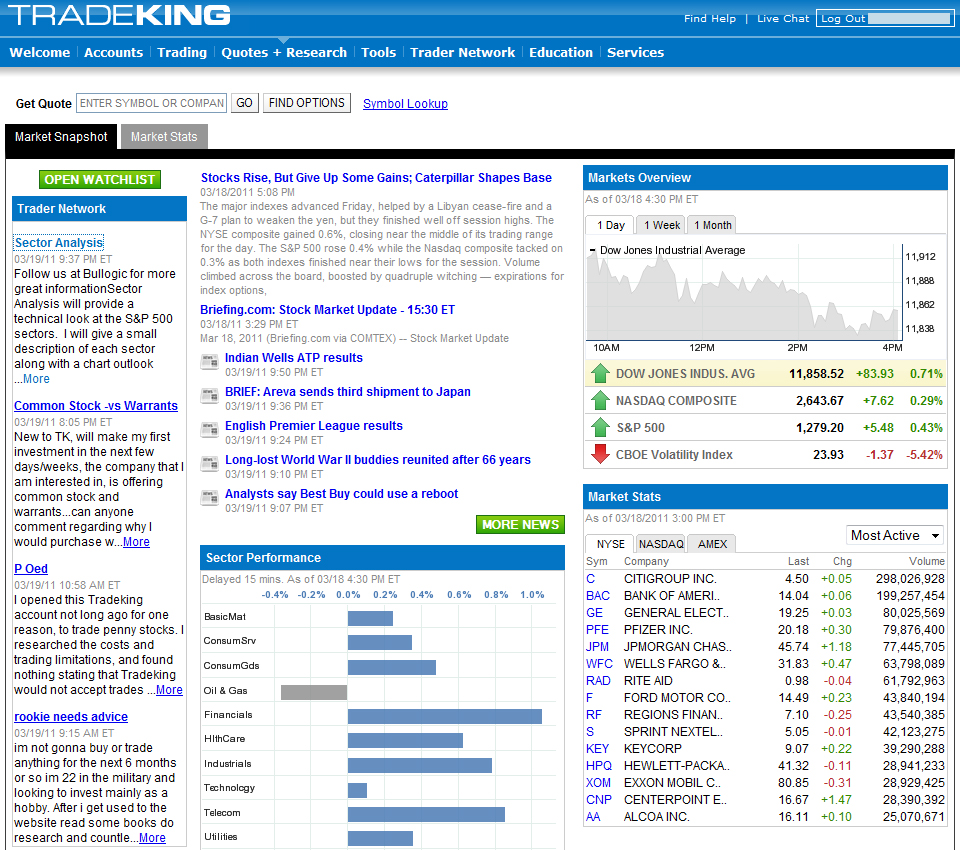Open the Quotes + Research menu
Image resolution: width=960 pixels, height=850 pixels.
coord(284,53)
